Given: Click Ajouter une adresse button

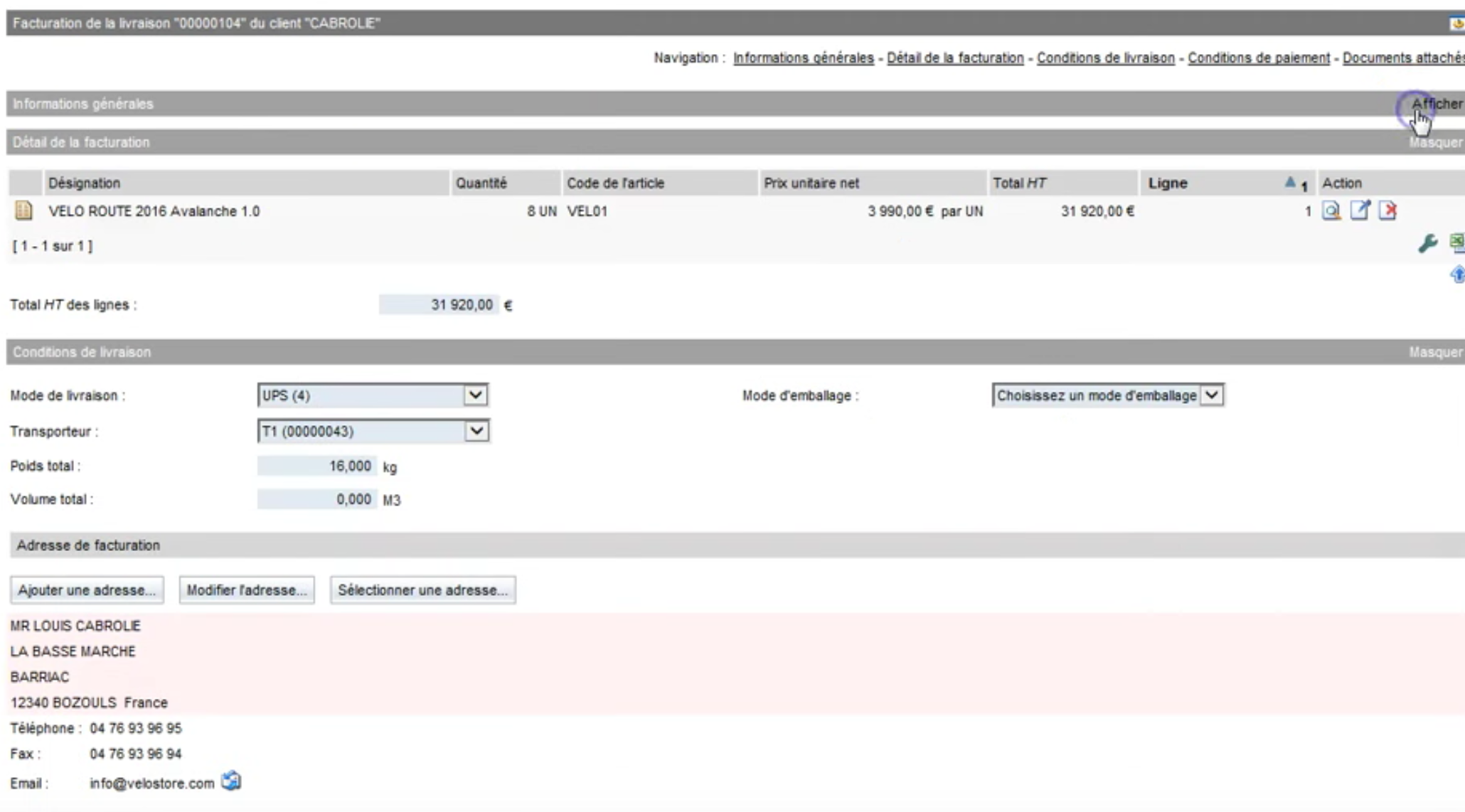Looking at the screenshot, I should point(87,590).
